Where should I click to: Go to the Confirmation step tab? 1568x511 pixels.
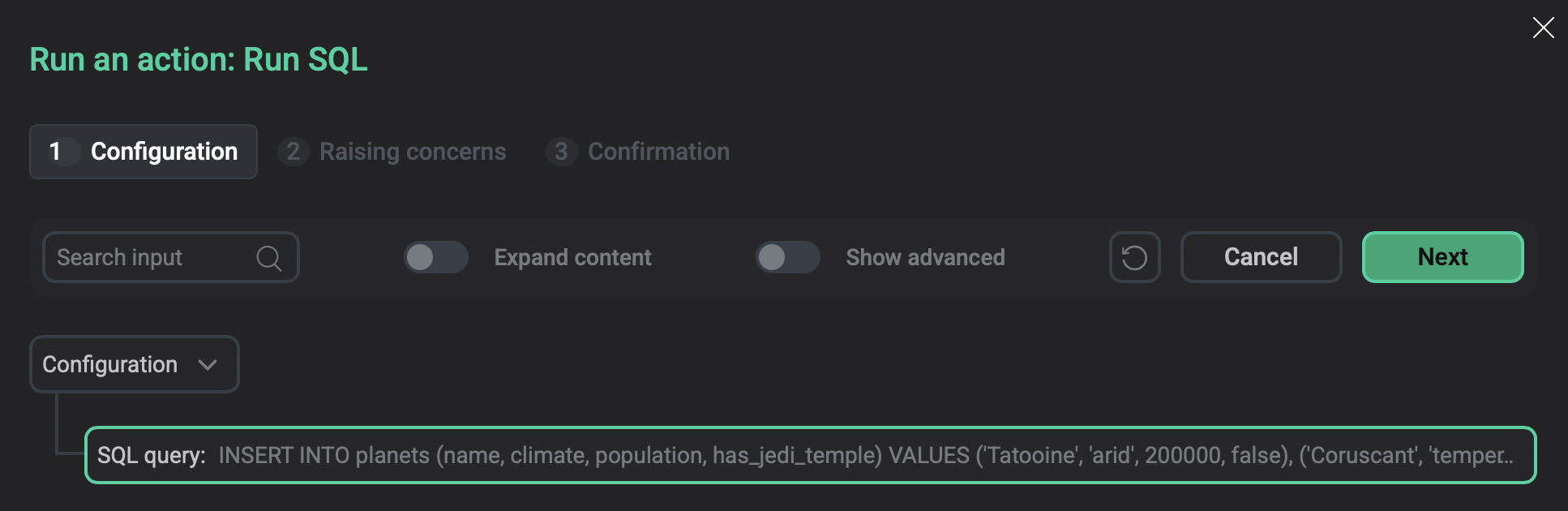[x=658, y=152]
